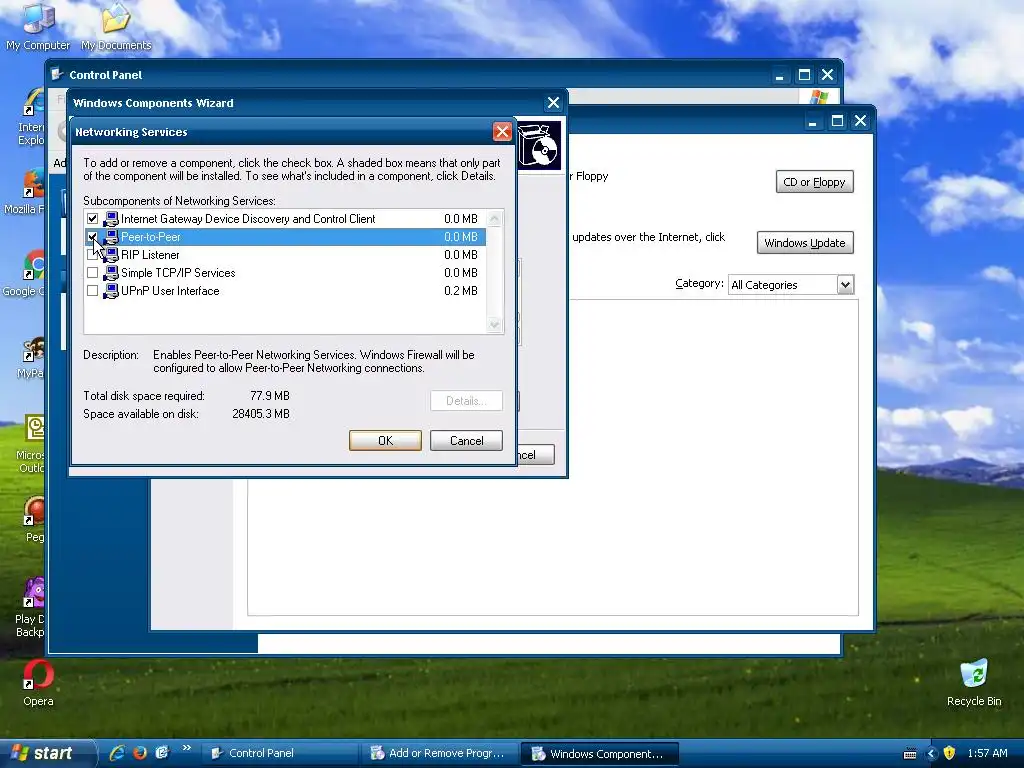Expand Quick Launch overflow chevron
The width and height of the screenshot is (1024, 768).
(x=187, y=748)
